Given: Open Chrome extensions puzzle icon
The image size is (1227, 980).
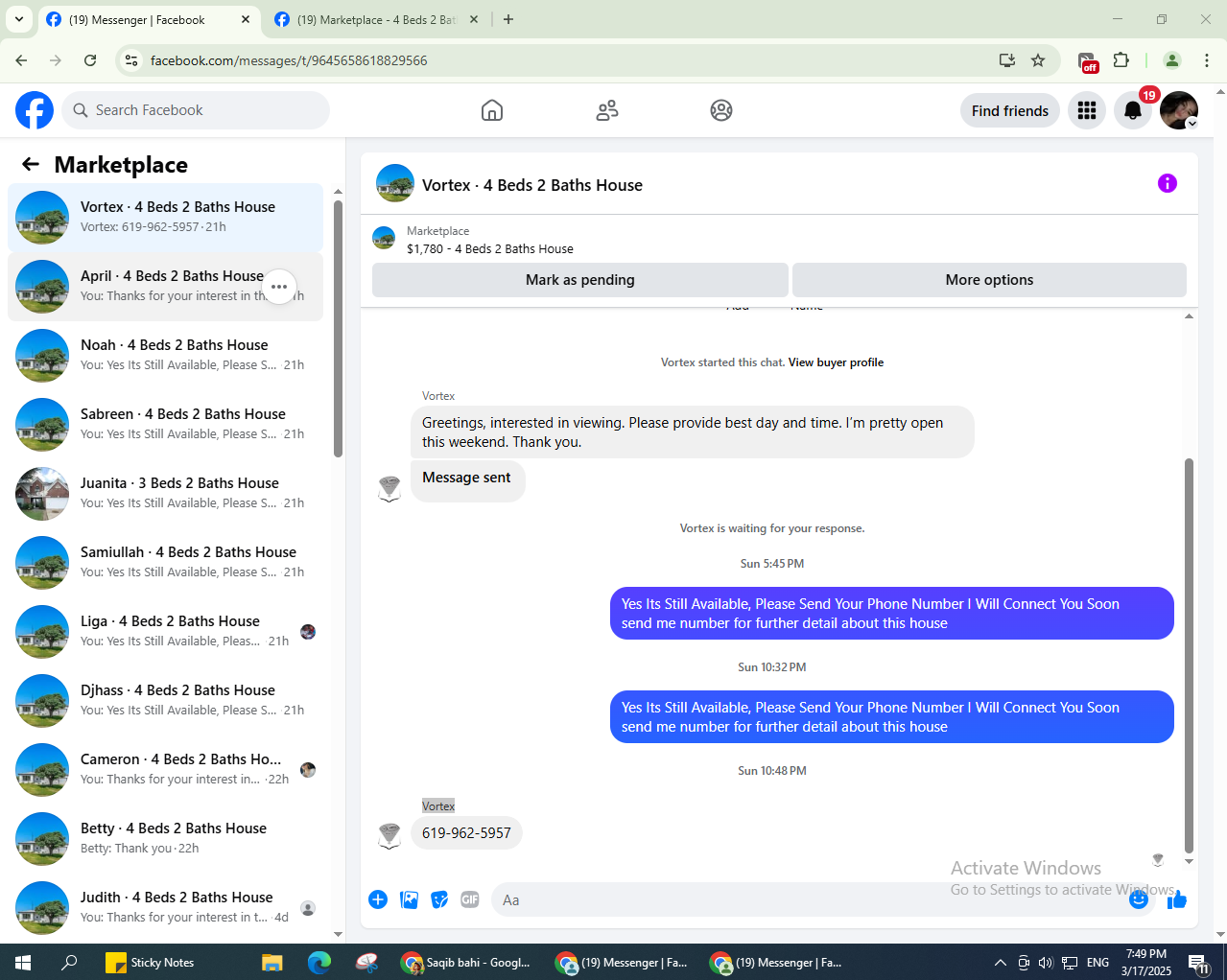Looking at the screenshot, I should coord(1121,60).
